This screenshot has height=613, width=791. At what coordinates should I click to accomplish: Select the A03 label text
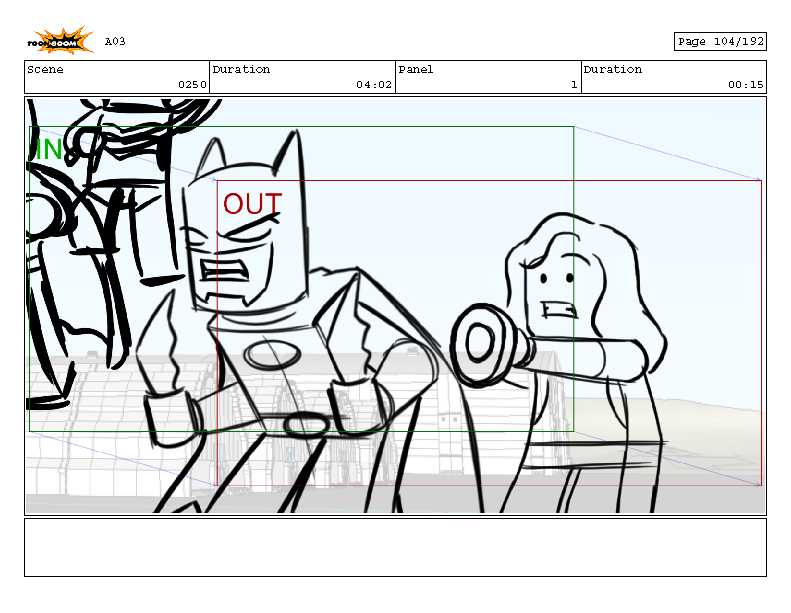point(115,41)
